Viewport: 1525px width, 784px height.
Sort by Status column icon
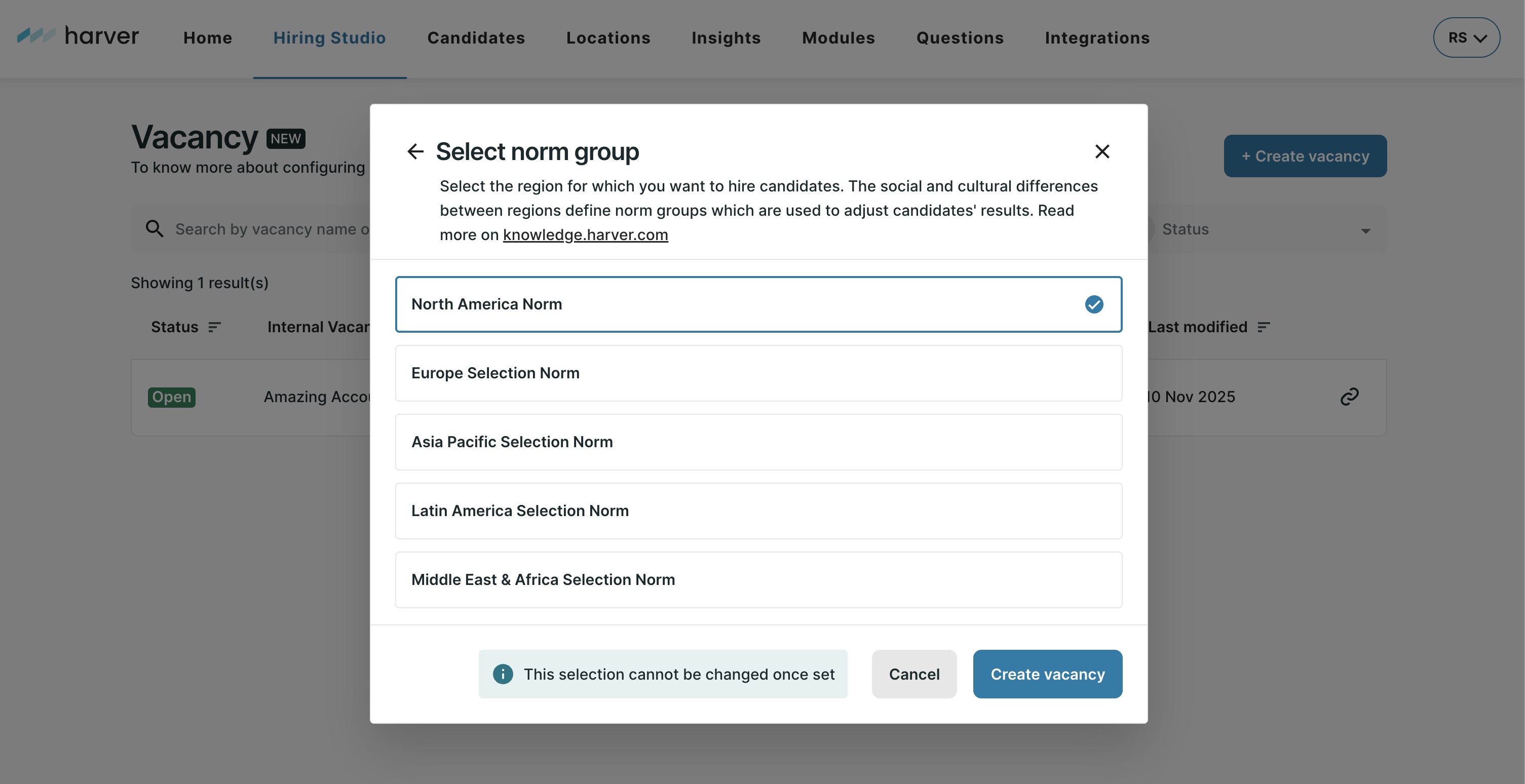[x=214, y=327]
